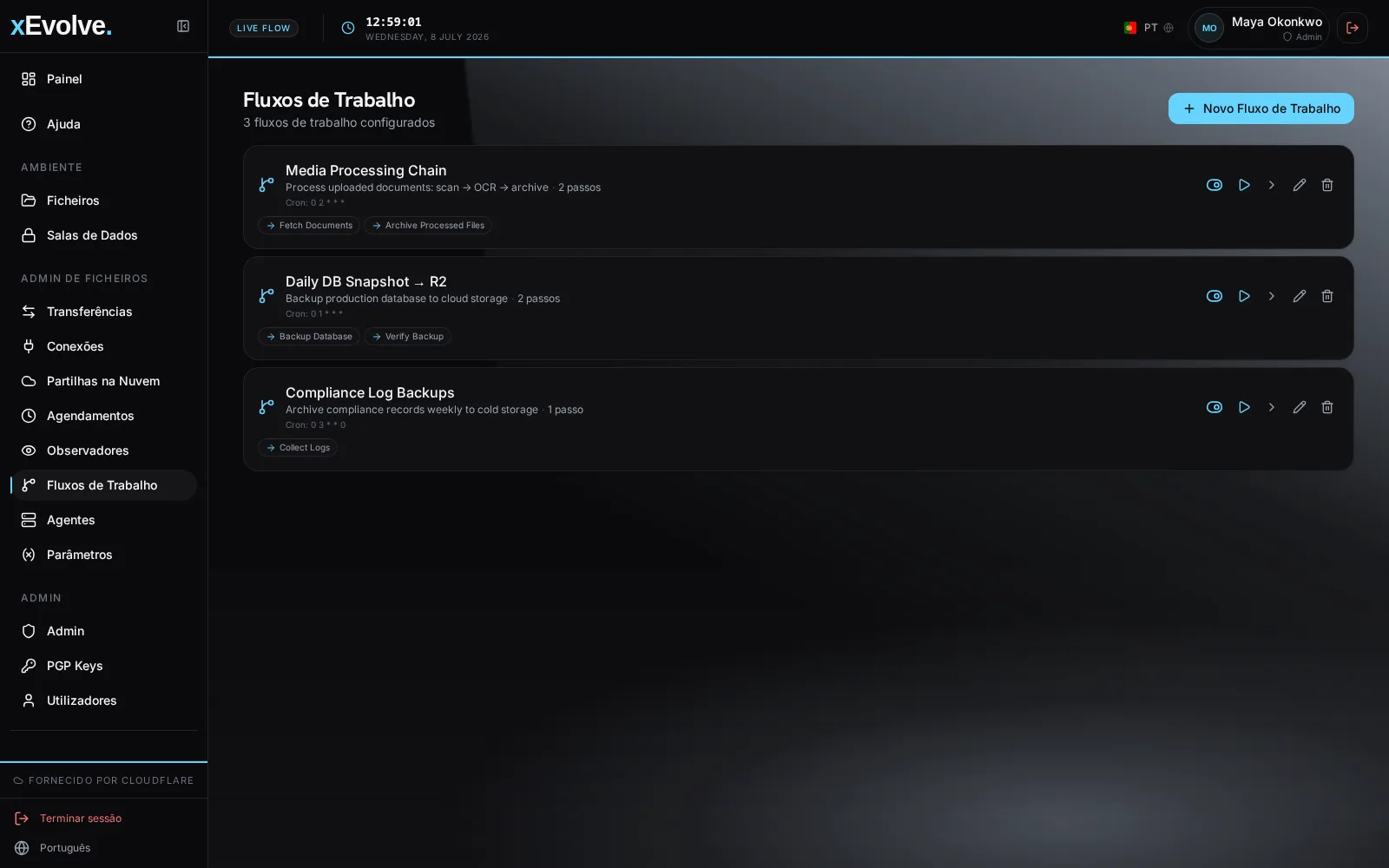Viewport: 1389px width, 868px height.
Task: Open Utilizadores page
Action: (x=103, y=700)
